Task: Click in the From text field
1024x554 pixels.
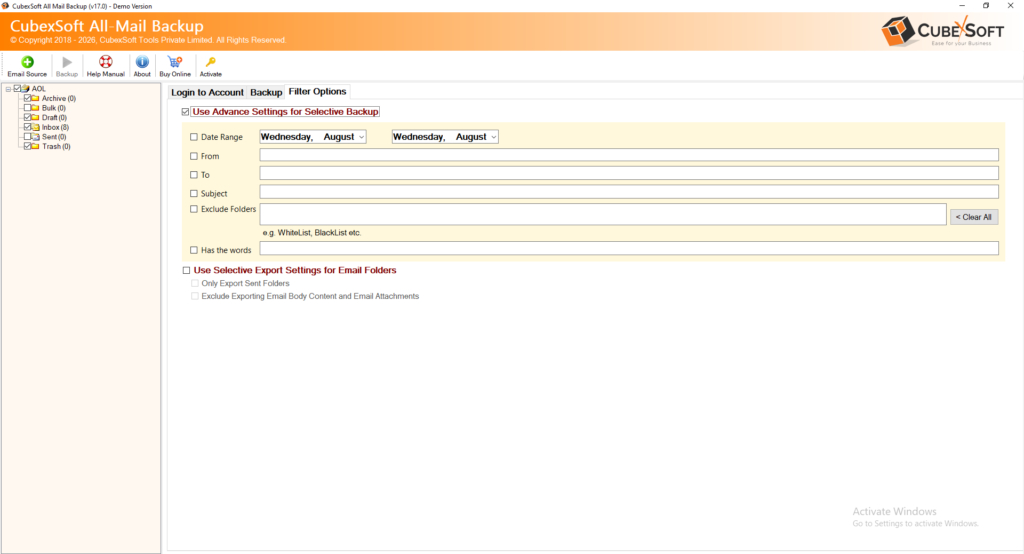Action: tap(629, 155)
